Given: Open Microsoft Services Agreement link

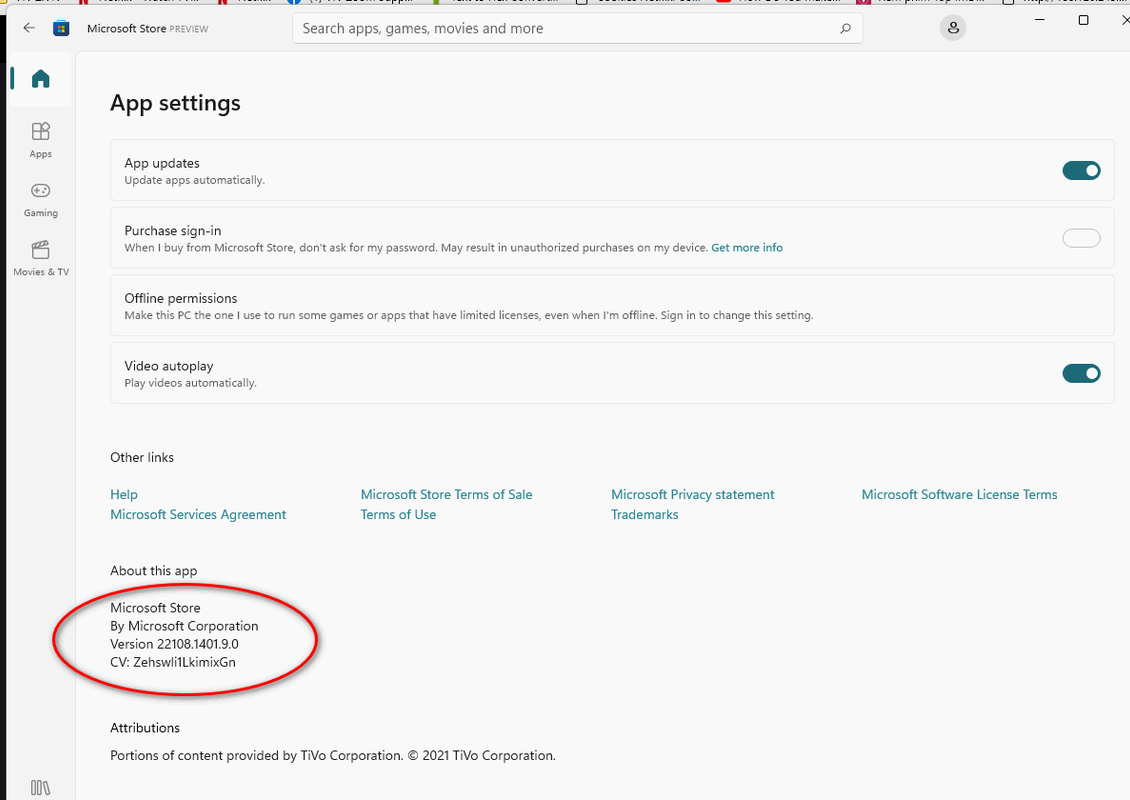Looking at the screenshot, I should click(x=198, y=515).
